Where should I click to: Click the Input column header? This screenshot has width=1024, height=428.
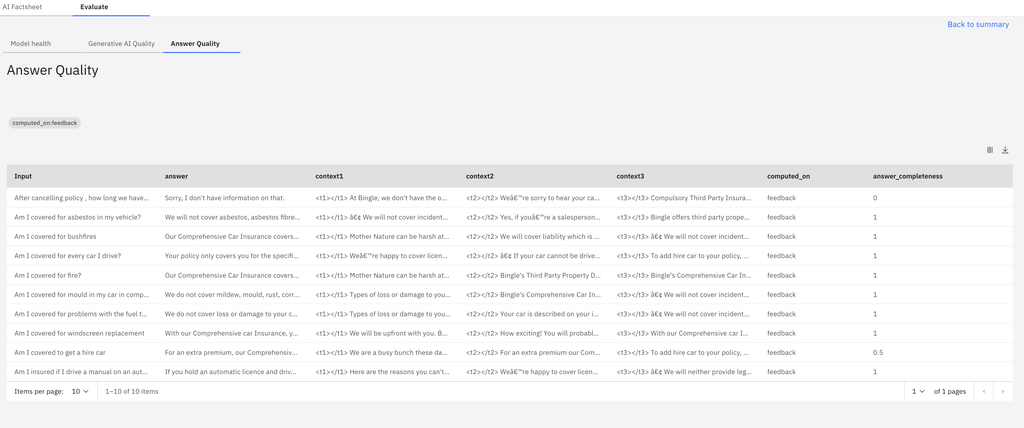pyautogui.click(x=24, y=176)
